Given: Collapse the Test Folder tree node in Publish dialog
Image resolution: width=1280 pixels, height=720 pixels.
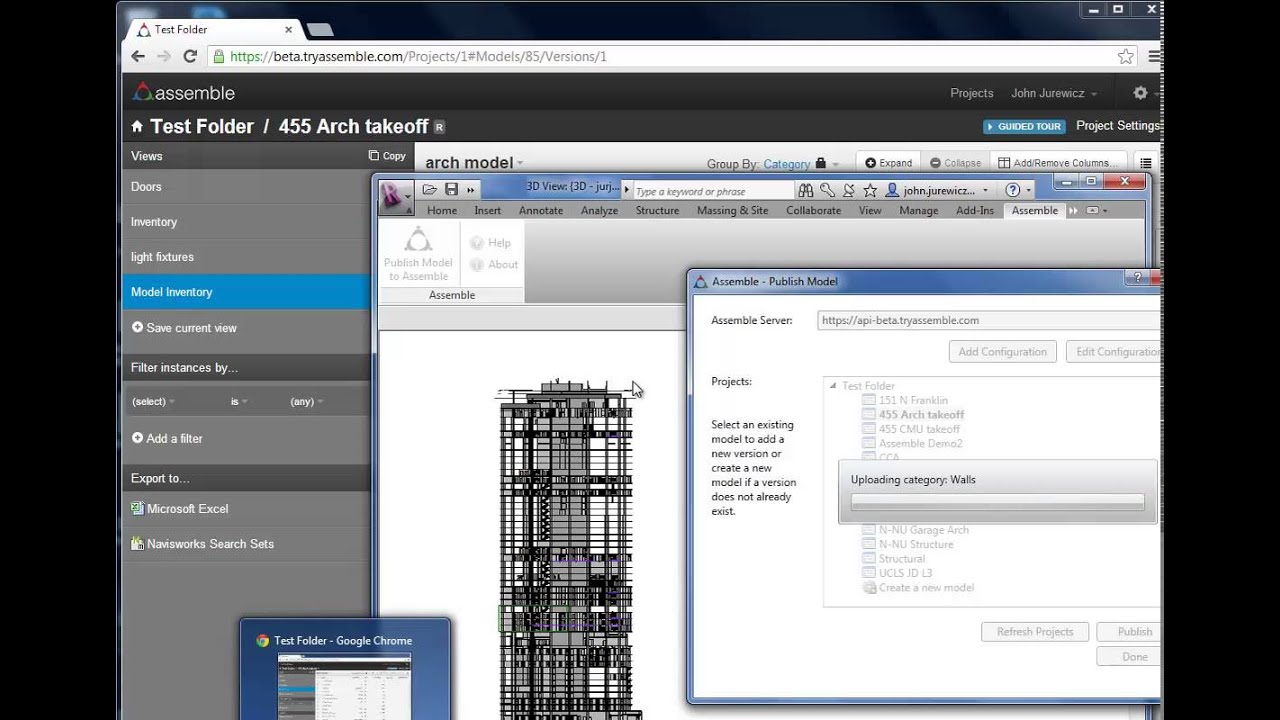Looking at the screenshot, I should [832, 386].
